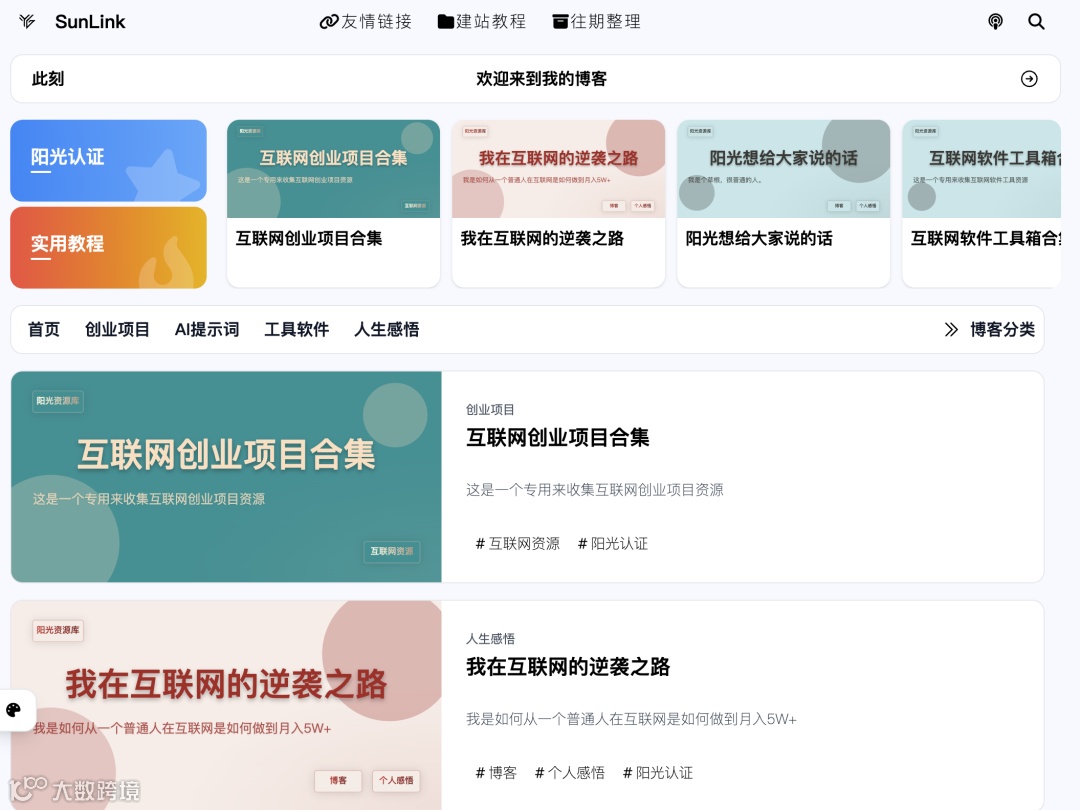Click the post summary 这是一个专用来收集互联网创业项目资源
Screen dimensions: 1080x810
(594, 490)
